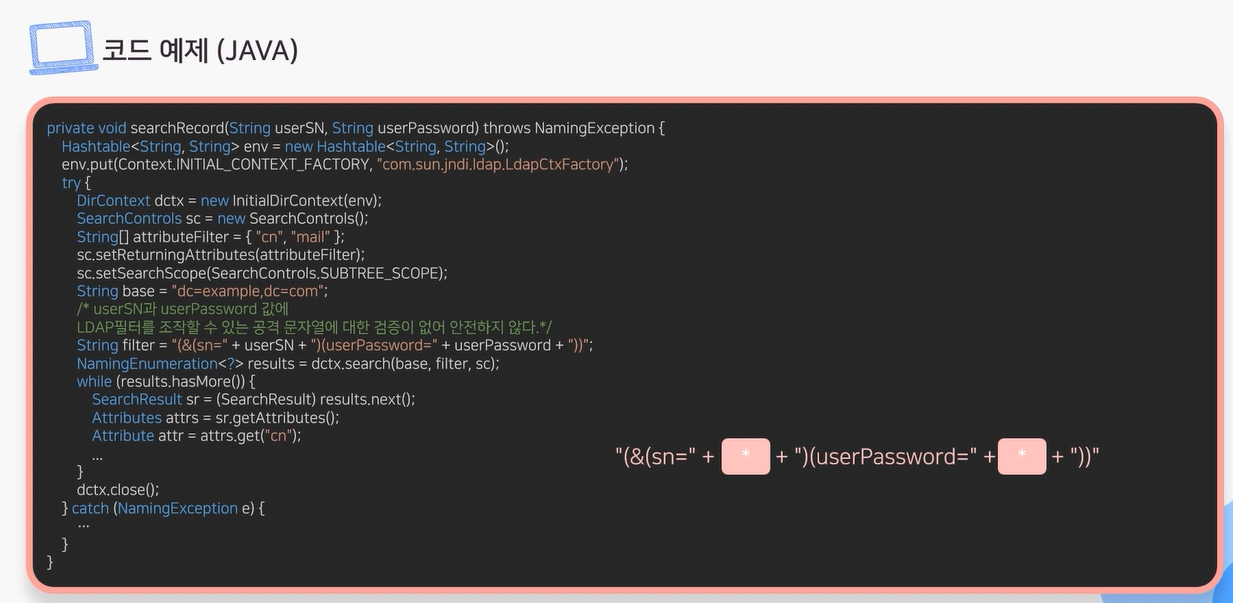Click the first pink asterisk box

pyautogui.click(x=746, y=456)
